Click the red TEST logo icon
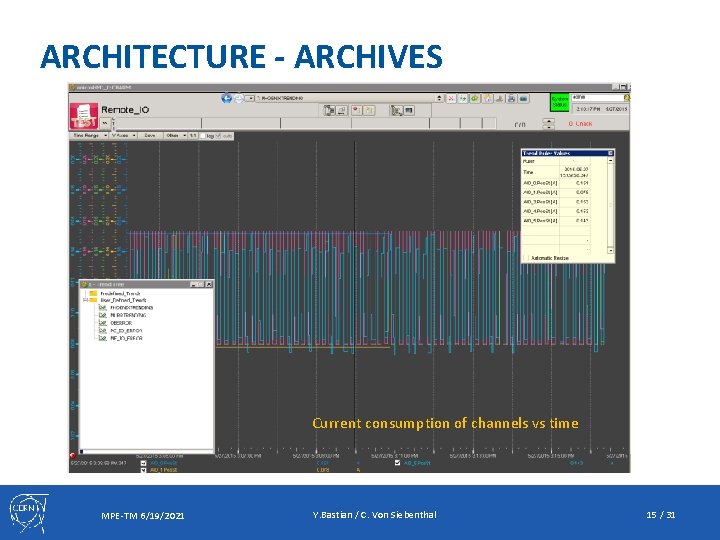 [x=84, y=117]
